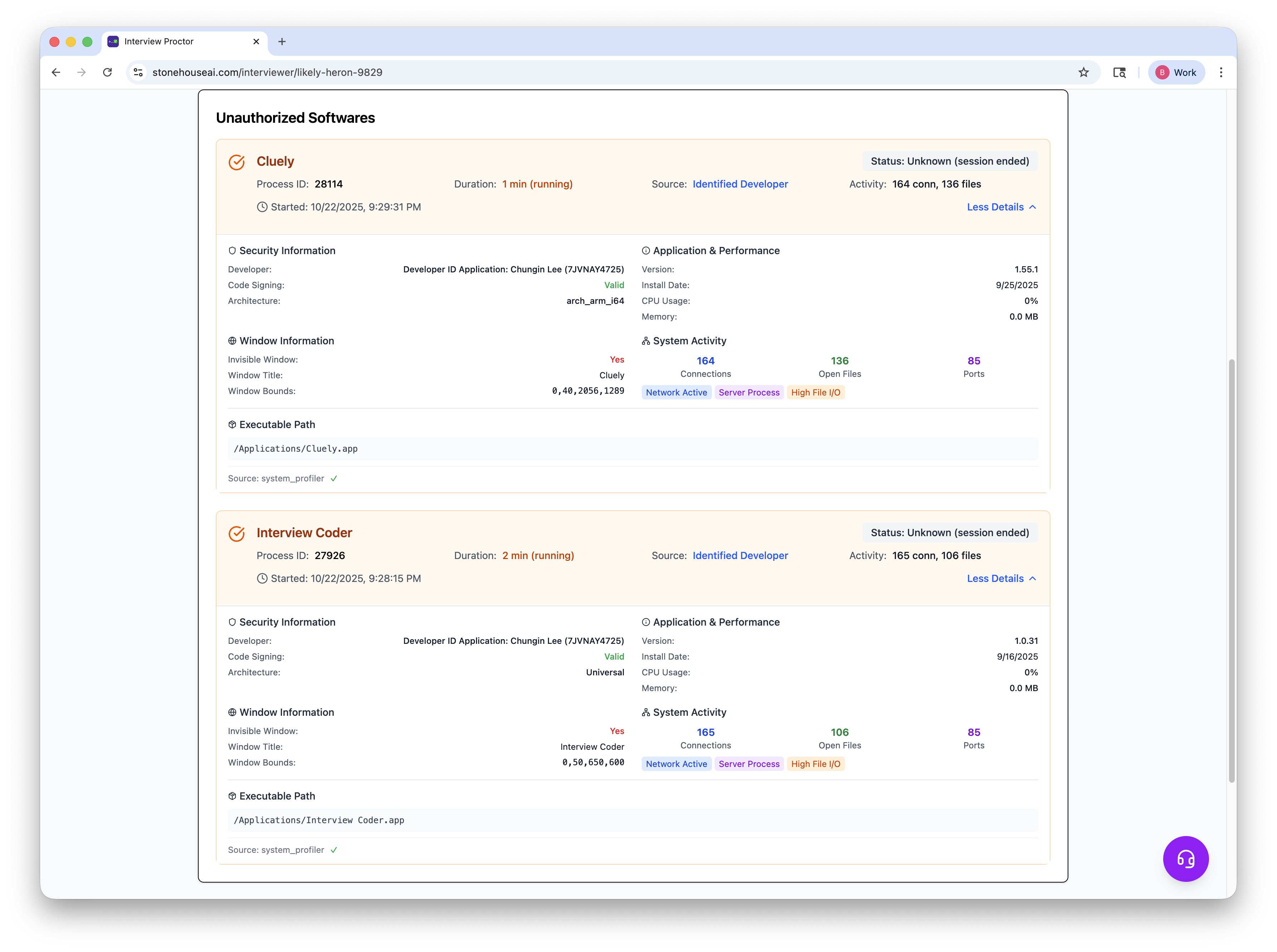Click Interview Coder's Identified Developer link
This screenshot has width=1277, height=952.
click(740, 555)
